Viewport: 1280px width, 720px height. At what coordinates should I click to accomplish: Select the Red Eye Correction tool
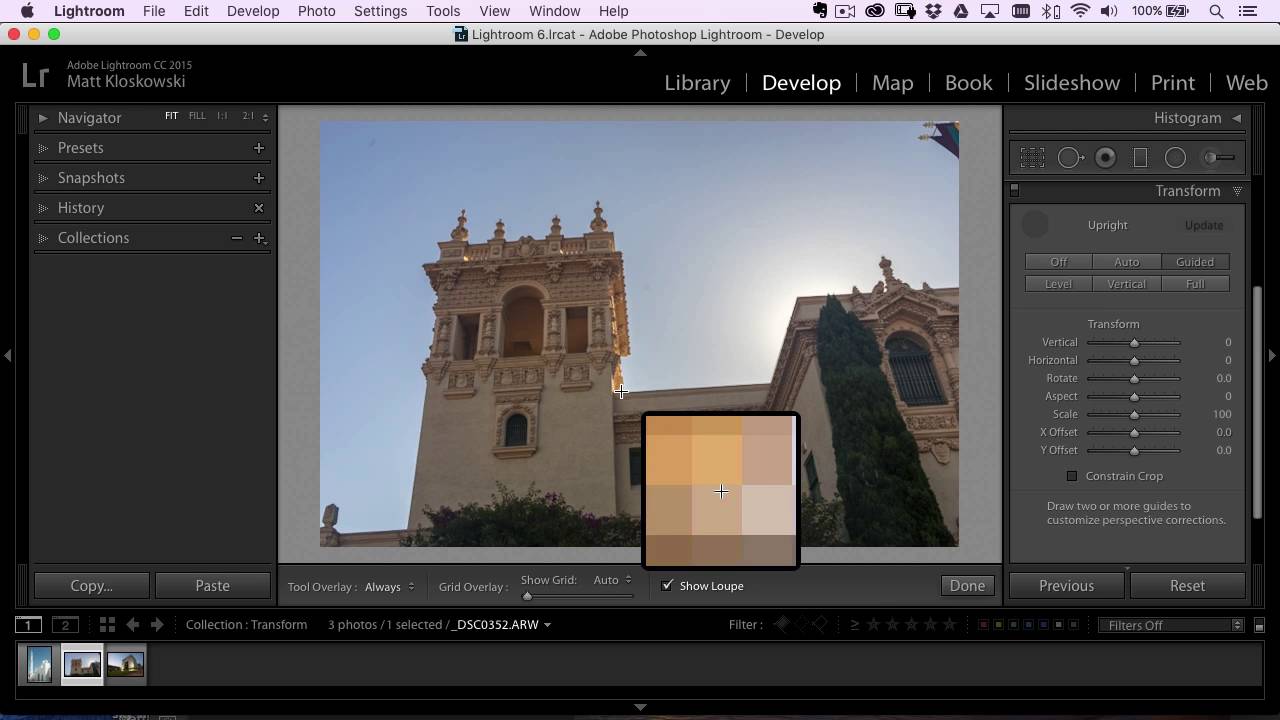pyautogui.click(x=1105, y=158)
